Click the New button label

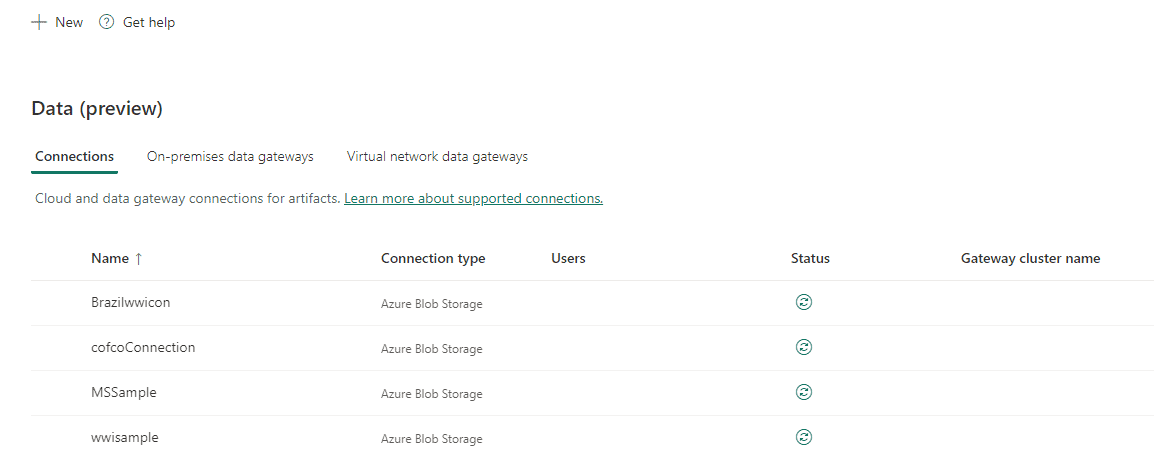click(x=69, y=22)
